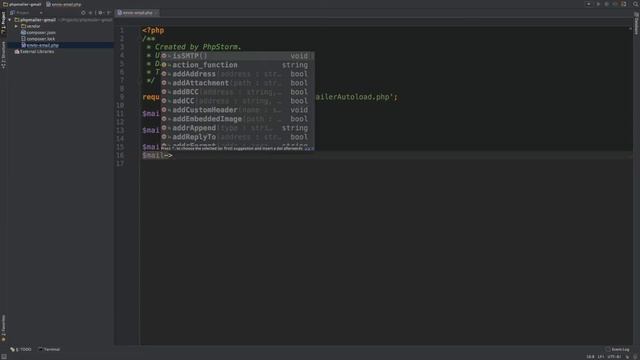Click the scroll-from-source target icon
The height and width of the screenshot is (360, 640).
click(x=83, y=13)
